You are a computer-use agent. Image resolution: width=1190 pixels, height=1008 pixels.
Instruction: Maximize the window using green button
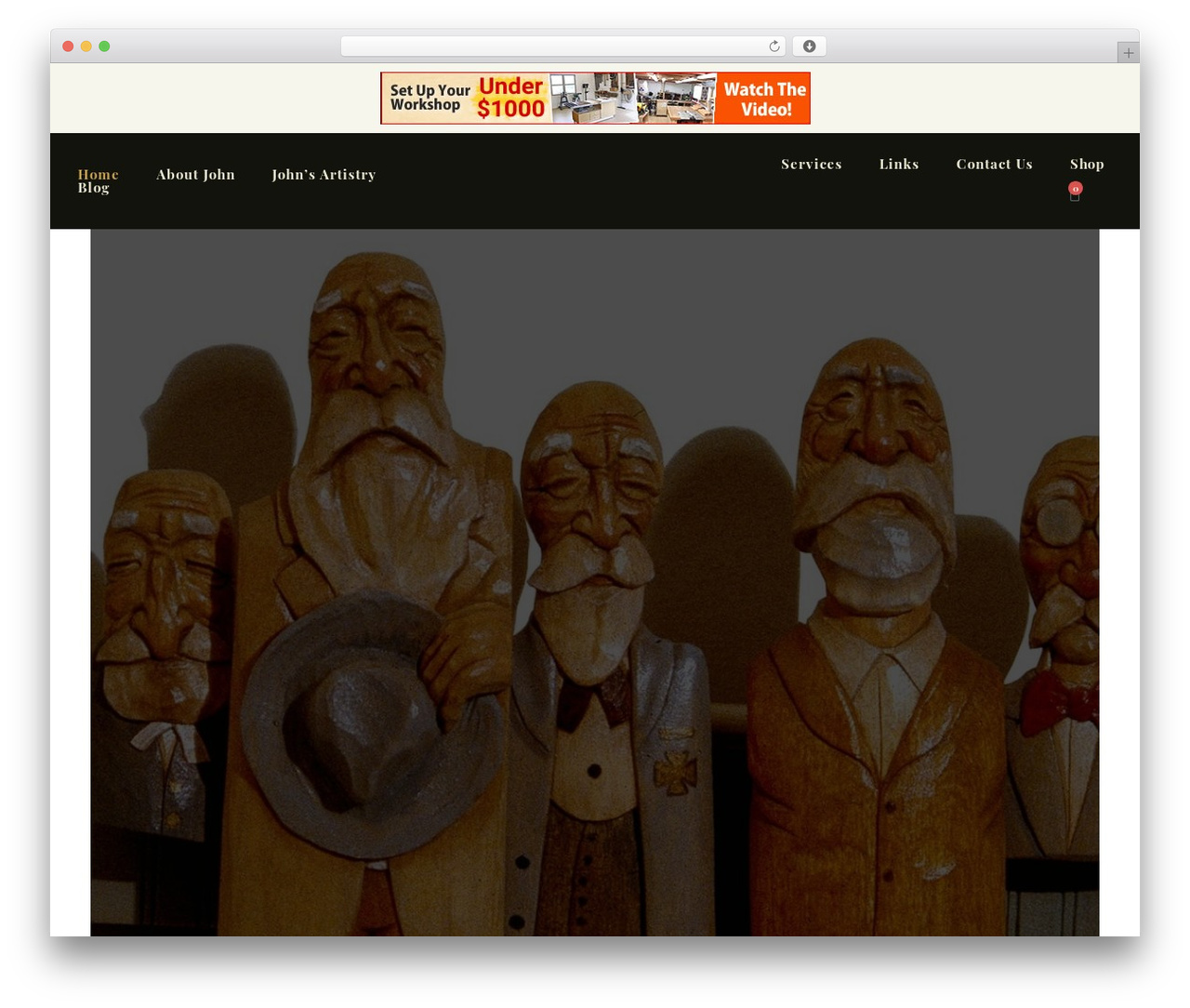tap(104, 46)
